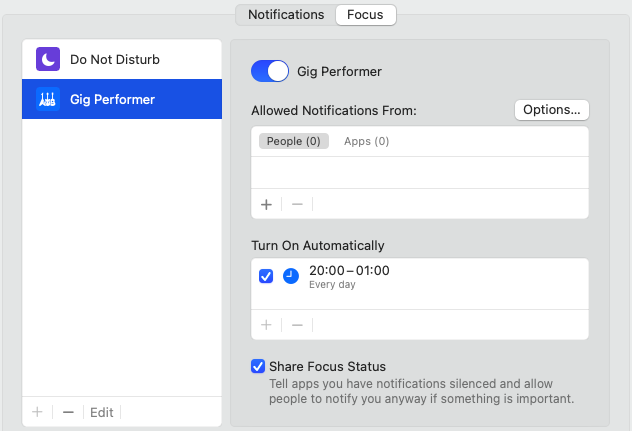The height and width of the screenshot is (431, 632).
Task: Remove the automation schedule with minus
Action: [297, 325]
